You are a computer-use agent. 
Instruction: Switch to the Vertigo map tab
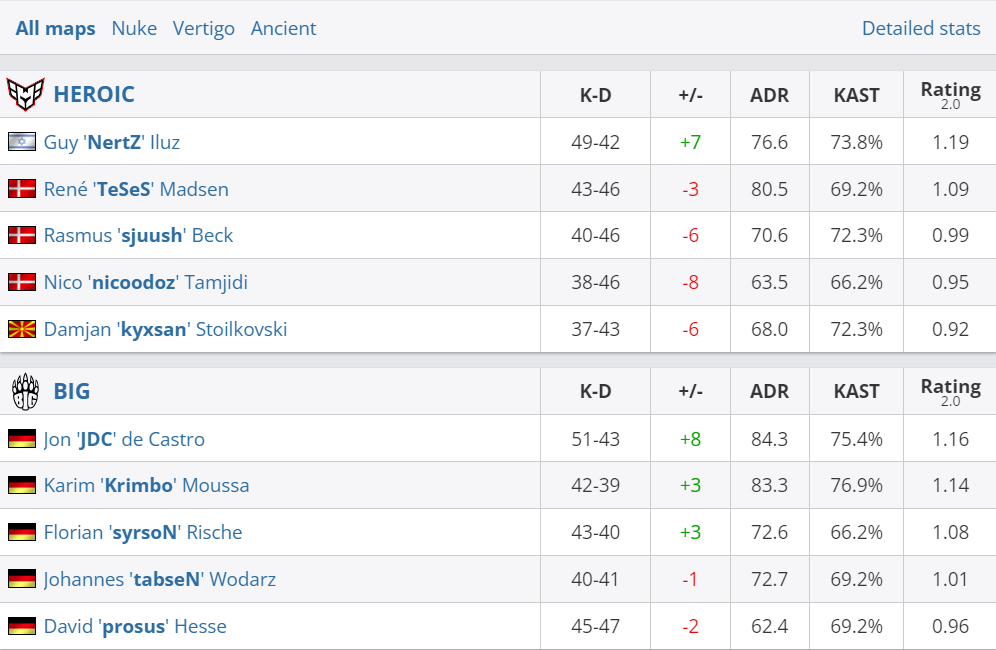click(x=204, y=28)
